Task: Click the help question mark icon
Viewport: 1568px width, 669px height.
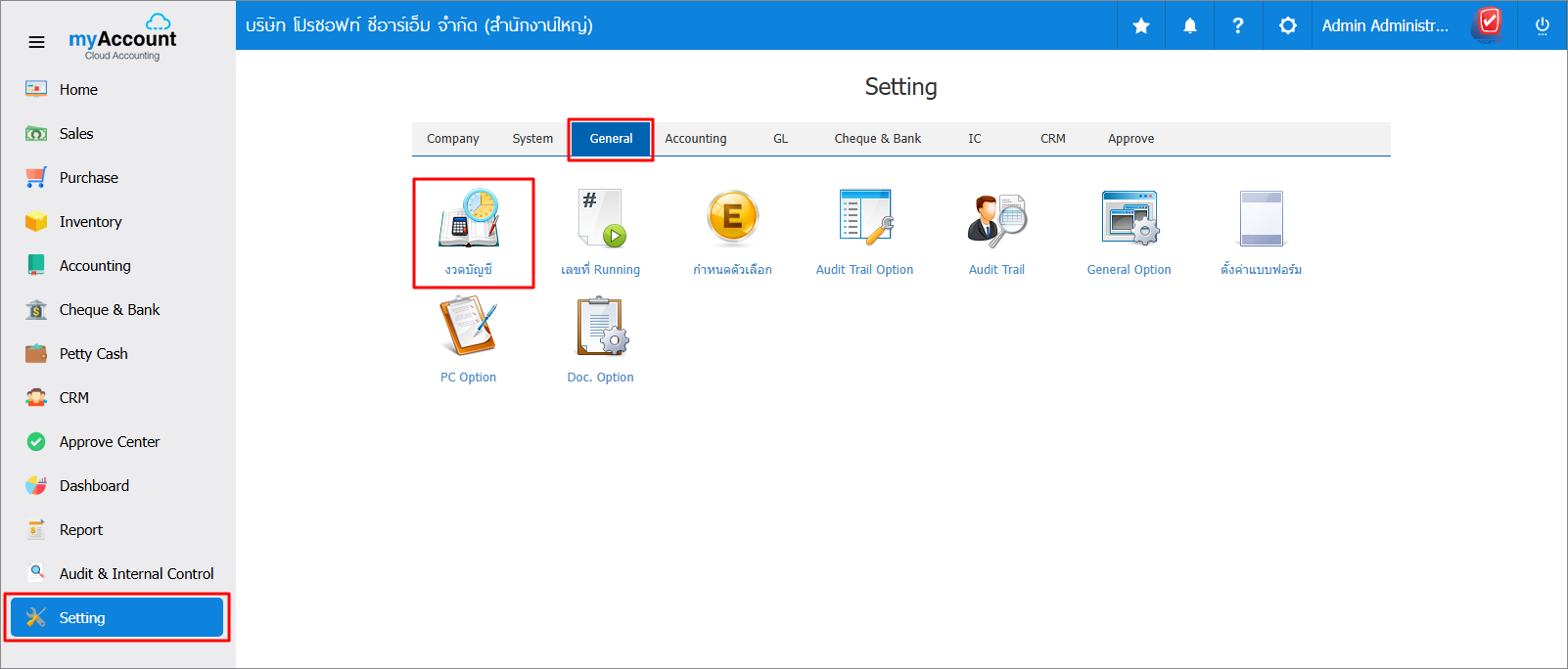Action: point(1238,25)
